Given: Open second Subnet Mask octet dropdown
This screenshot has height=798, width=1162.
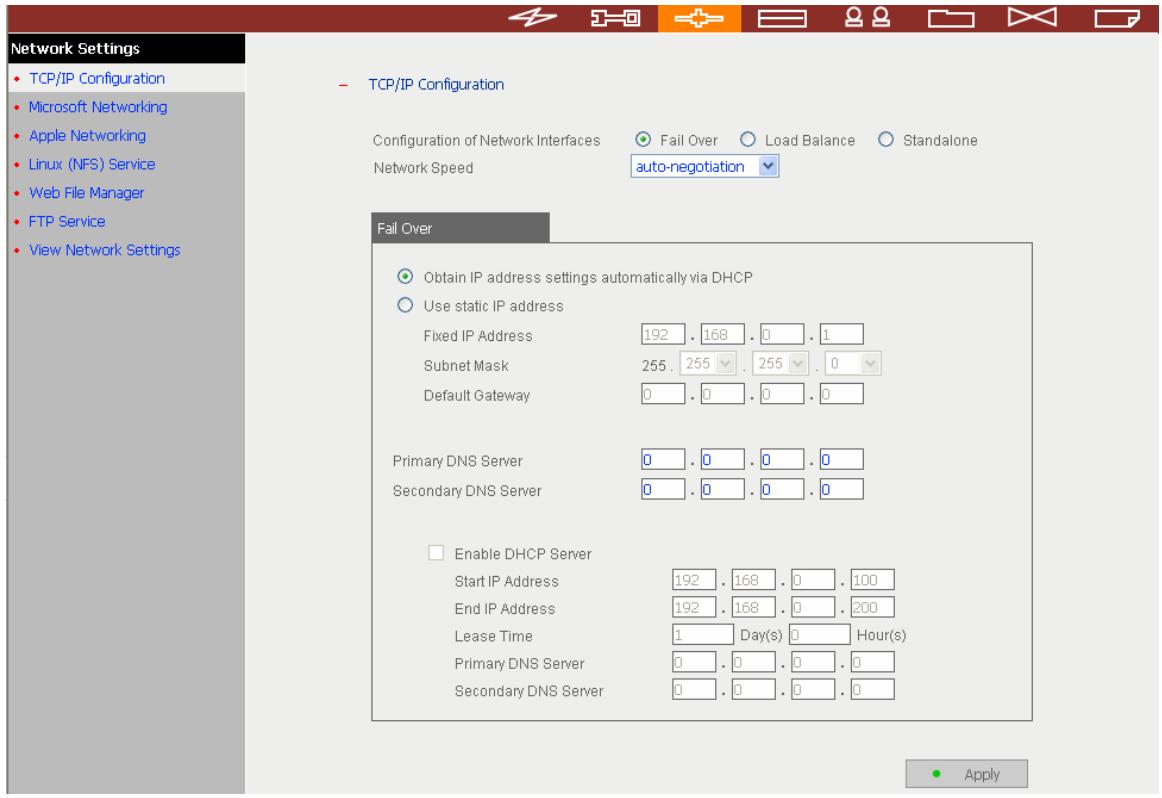Looking at the screenshot, I should (708, 363).
